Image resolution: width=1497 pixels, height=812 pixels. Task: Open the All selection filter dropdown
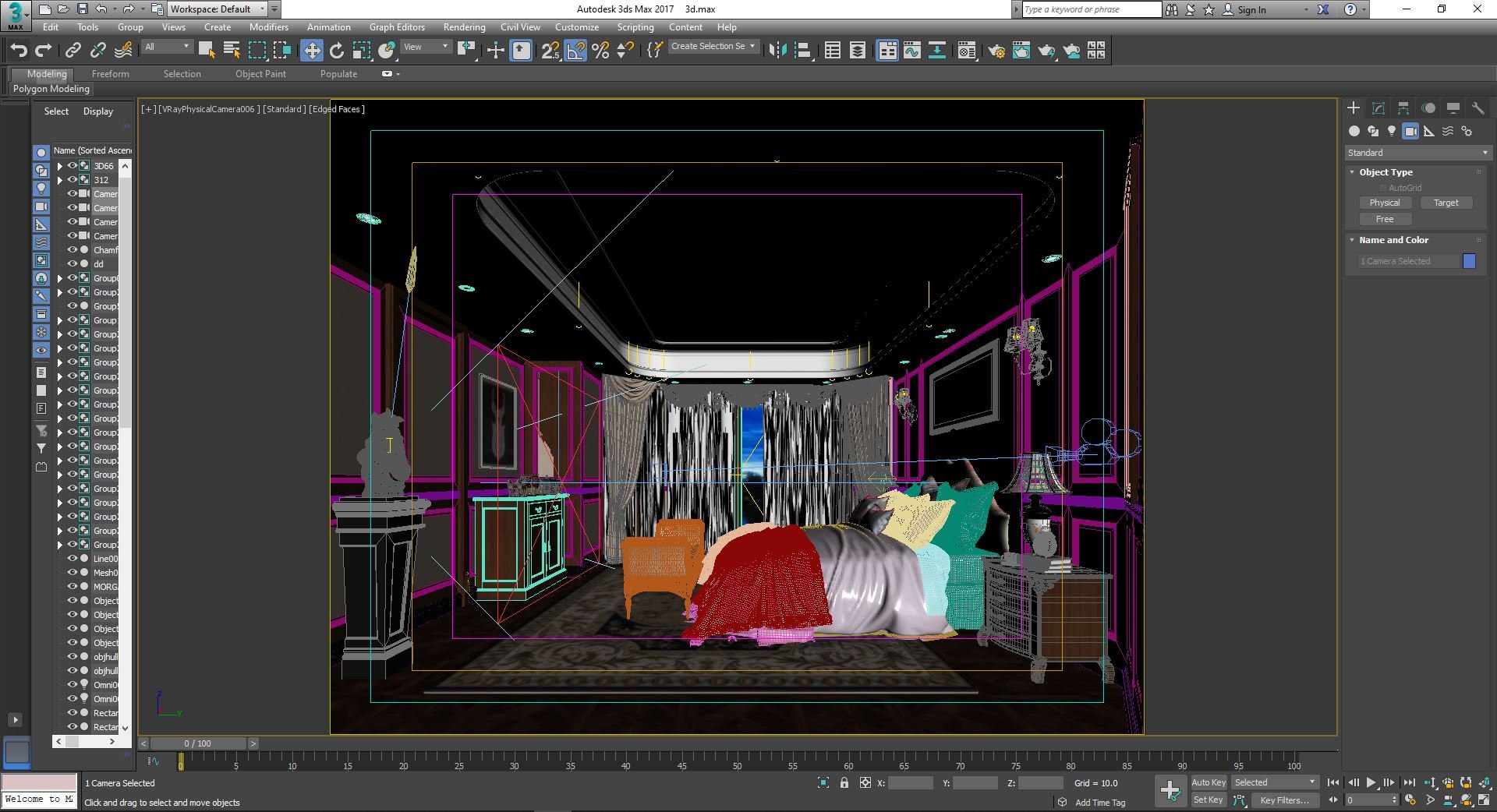tap(167, 47)
